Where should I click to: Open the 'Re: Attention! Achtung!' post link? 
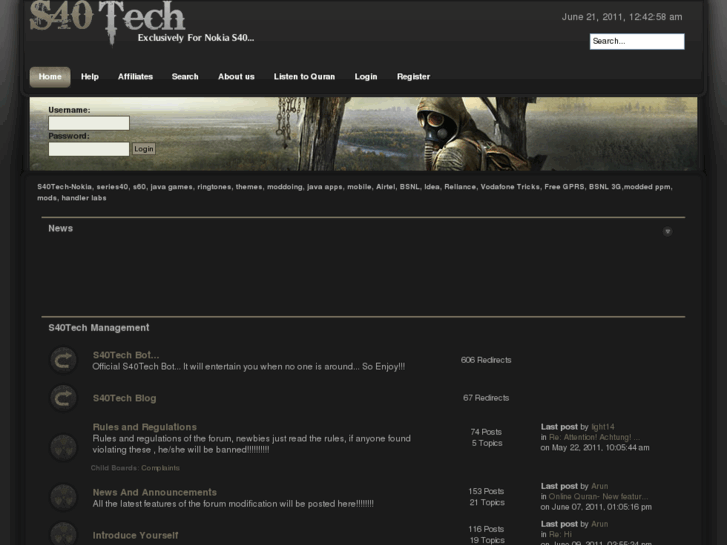594,437
